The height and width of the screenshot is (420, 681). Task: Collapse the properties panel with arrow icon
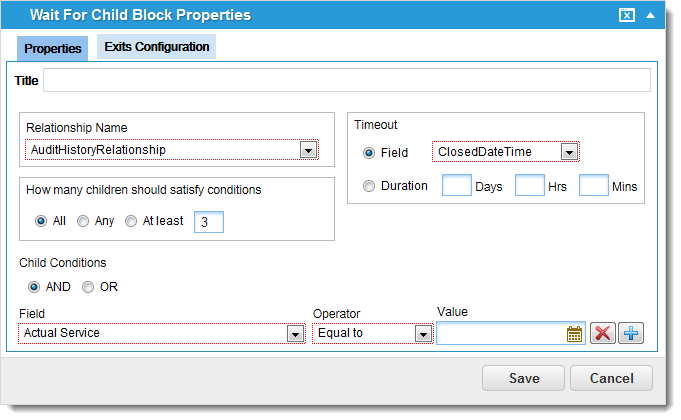click(x=651, y=15)
